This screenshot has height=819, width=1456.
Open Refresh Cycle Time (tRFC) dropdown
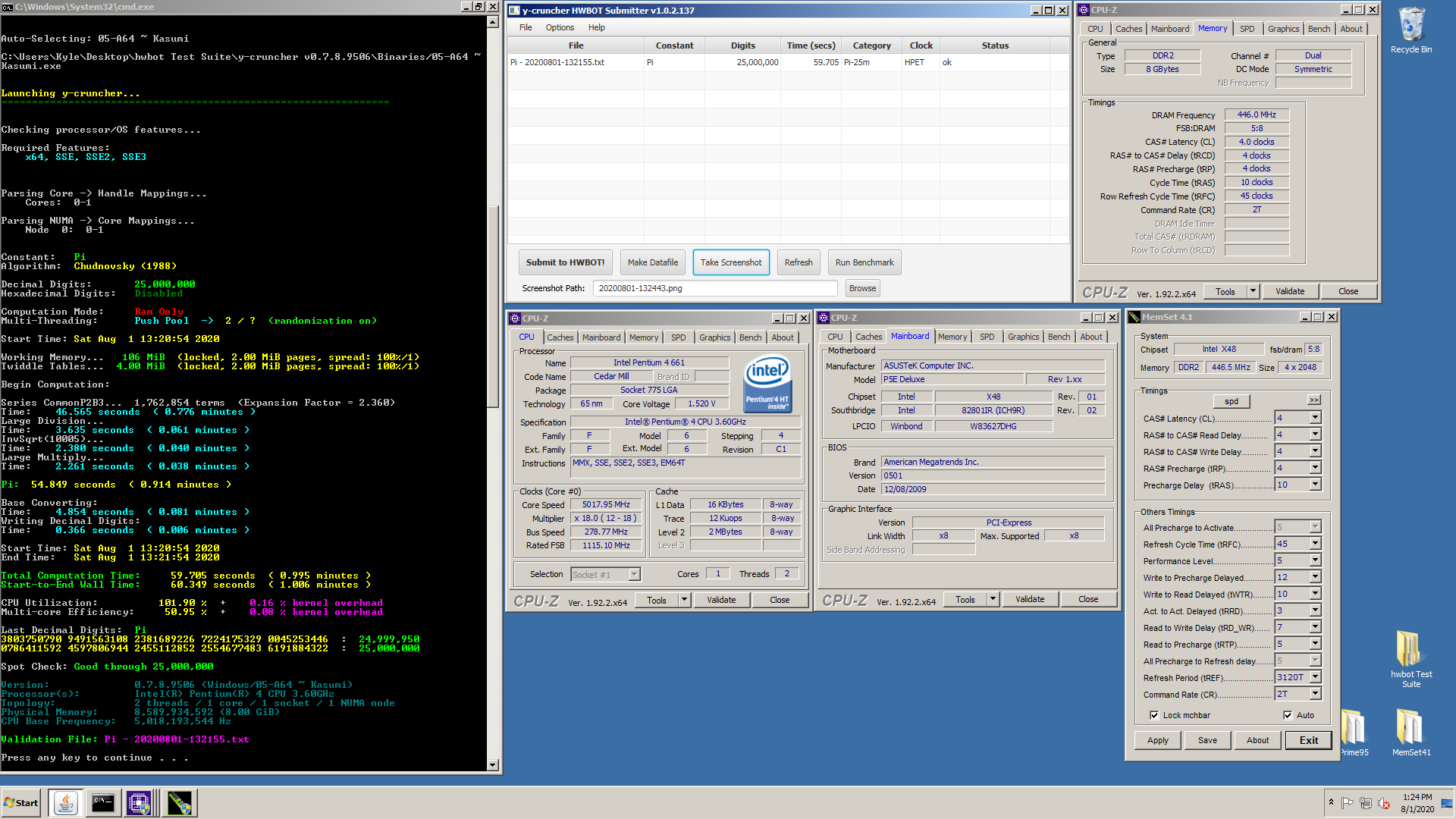tap(1316, 544)
